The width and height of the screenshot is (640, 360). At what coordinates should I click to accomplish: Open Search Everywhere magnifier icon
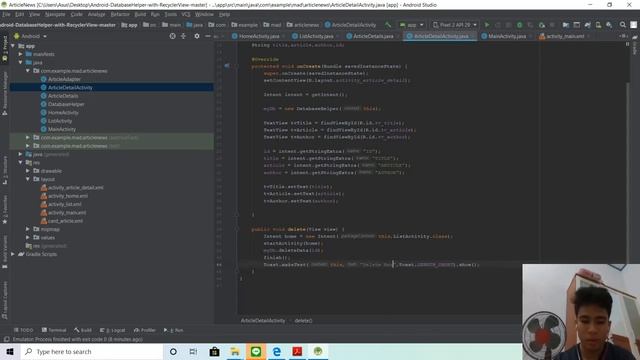tap(622, 25)
